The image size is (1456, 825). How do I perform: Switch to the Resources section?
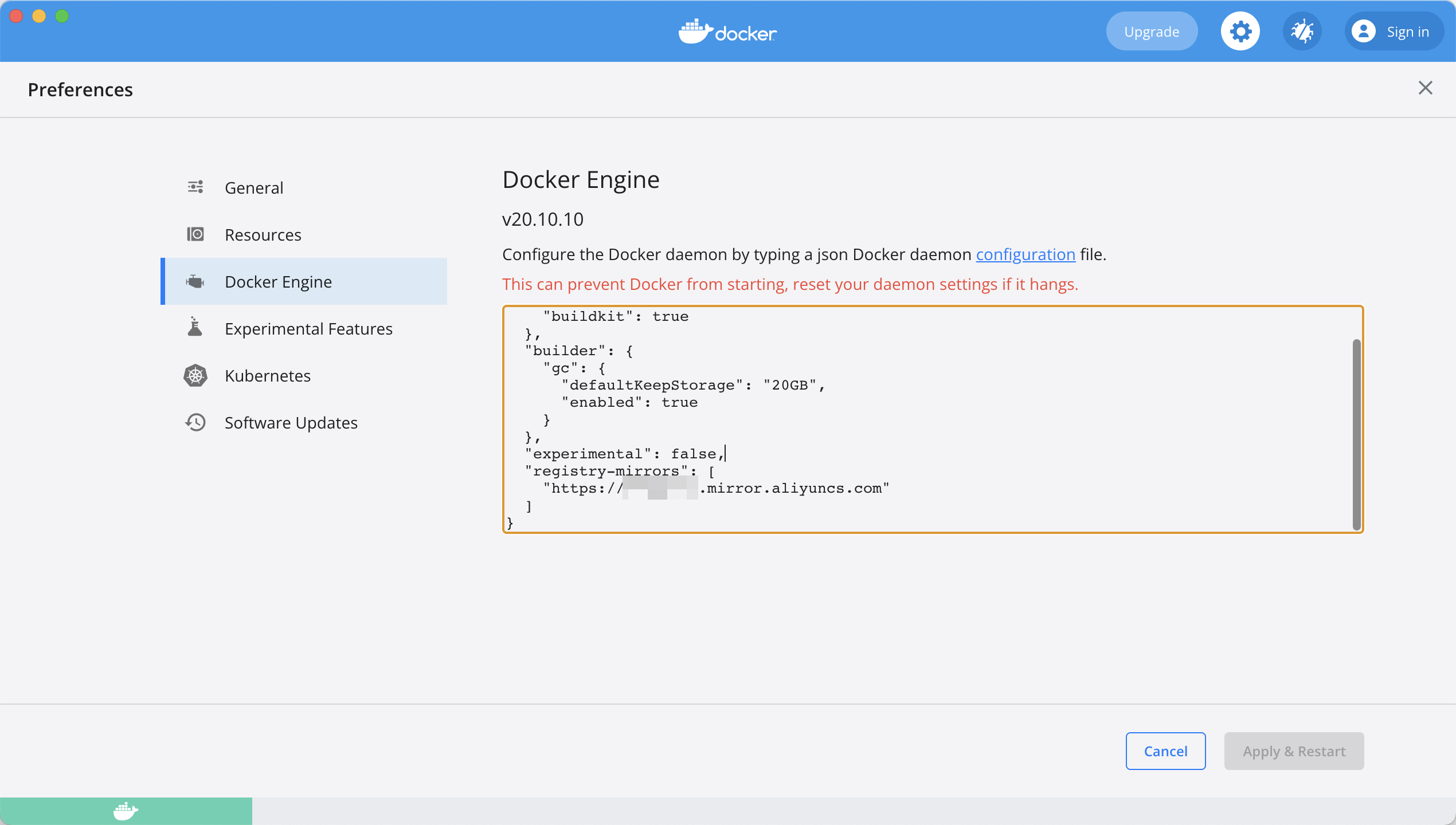(x=263, y=235)
